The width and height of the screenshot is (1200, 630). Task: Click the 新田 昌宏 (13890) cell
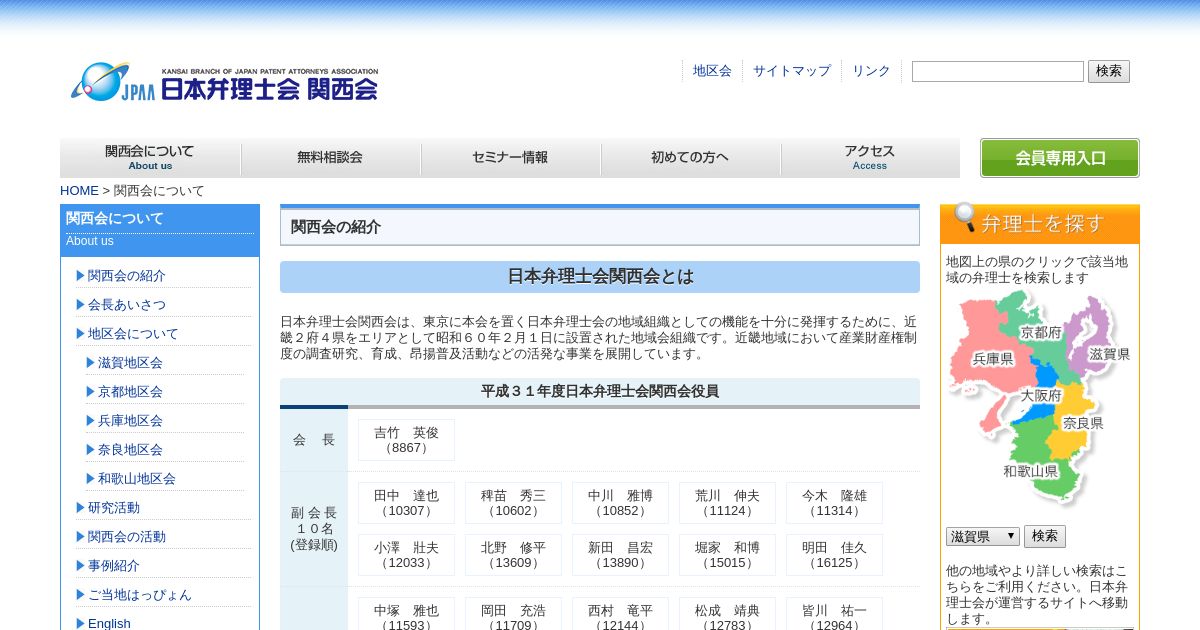pyautogui.click(x=620, y=555)
